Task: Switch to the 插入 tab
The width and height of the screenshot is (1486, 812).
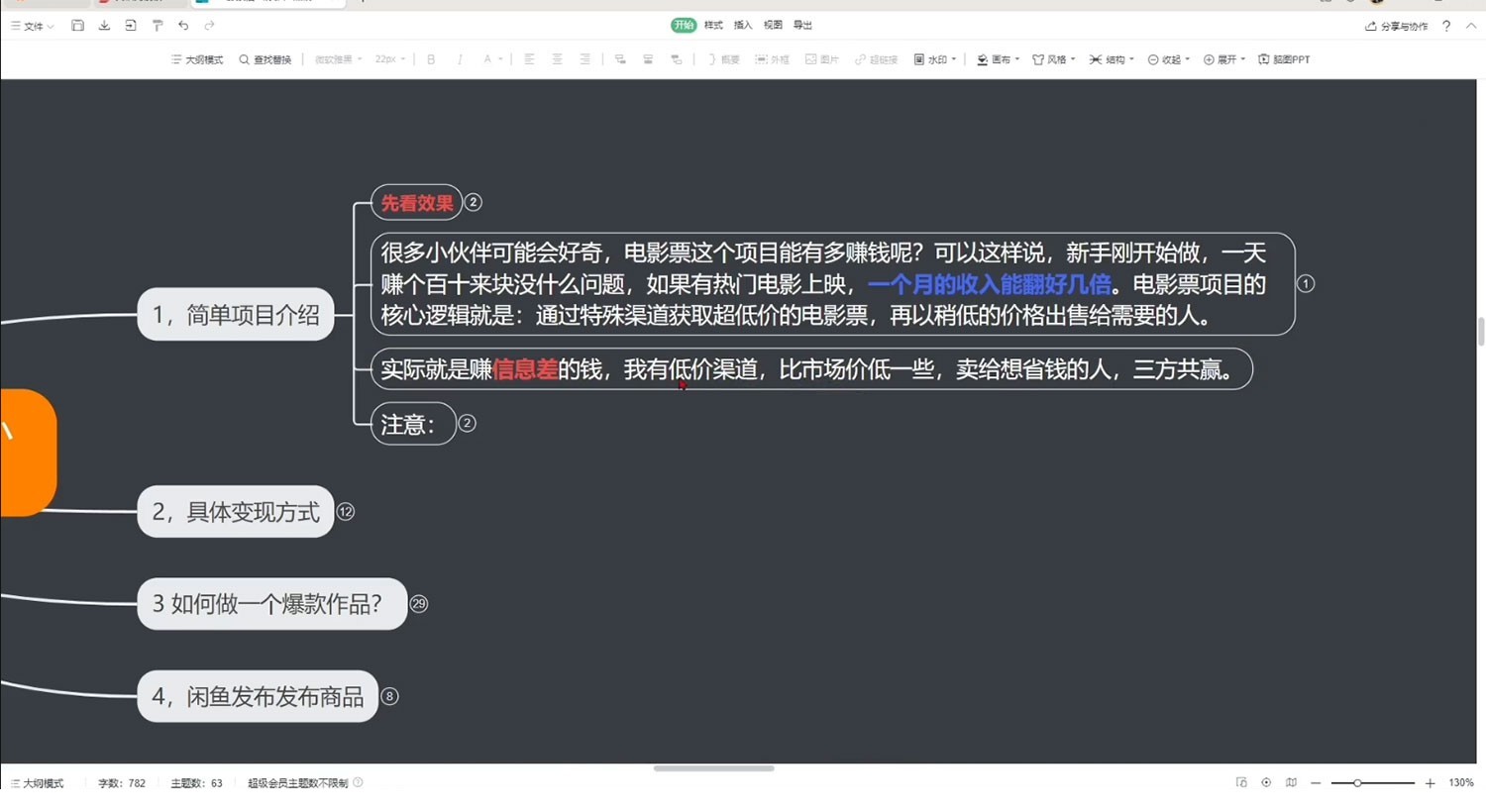Action: pos(743,25)
